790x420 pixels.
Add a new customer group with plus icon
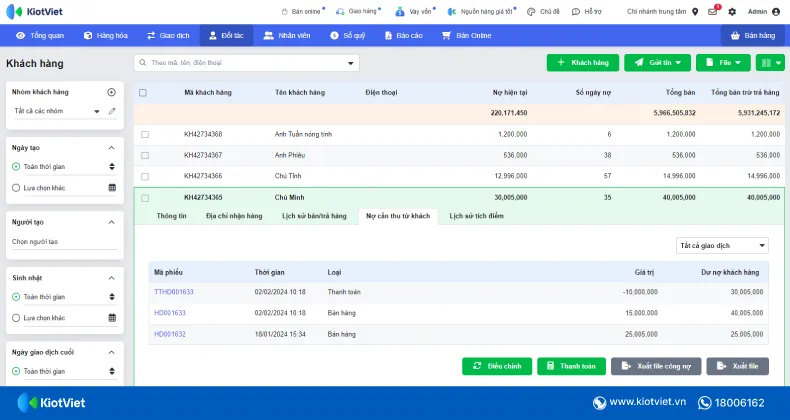[x=112, y=92]
